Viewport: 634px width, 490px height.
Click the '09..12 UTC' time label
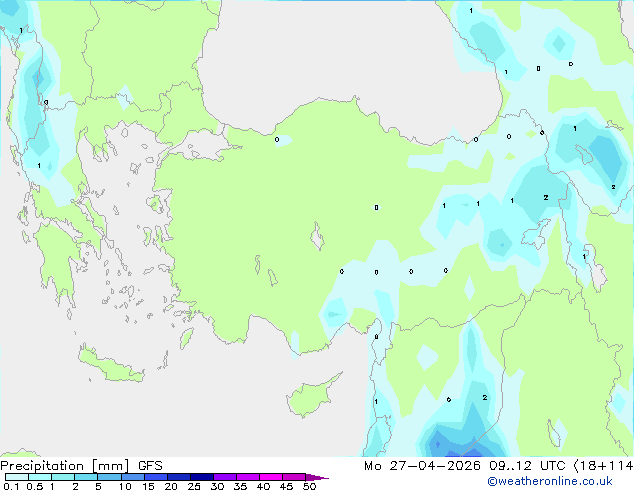(x=527, y=466)
